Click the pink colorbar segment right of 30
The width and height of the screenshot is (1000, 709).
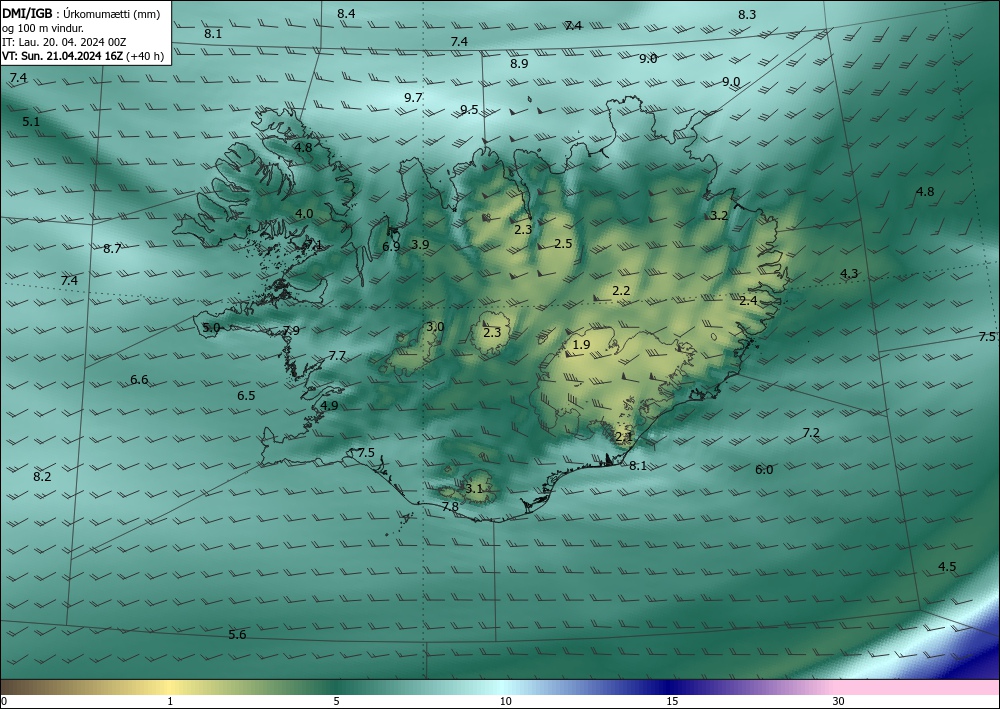pyautogui.click(x=918, y=687)
